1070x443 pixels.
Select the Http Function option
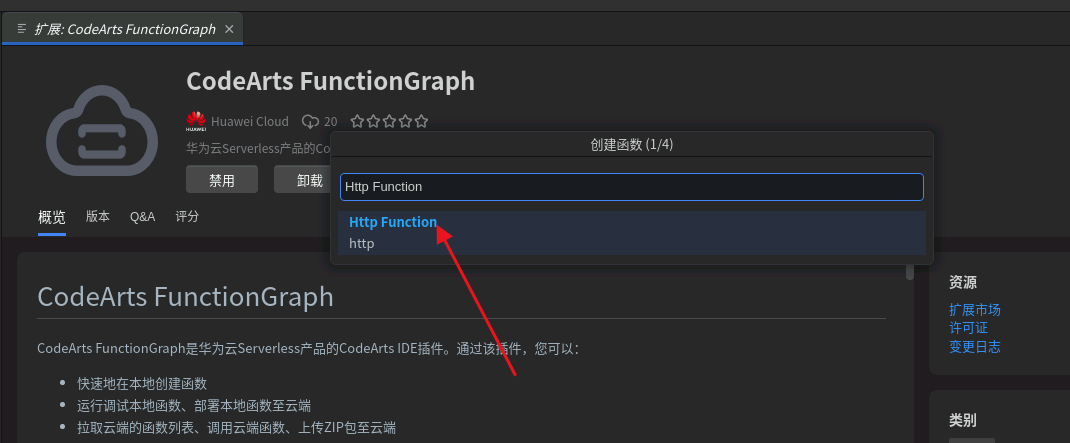click(x=393, y=222)
